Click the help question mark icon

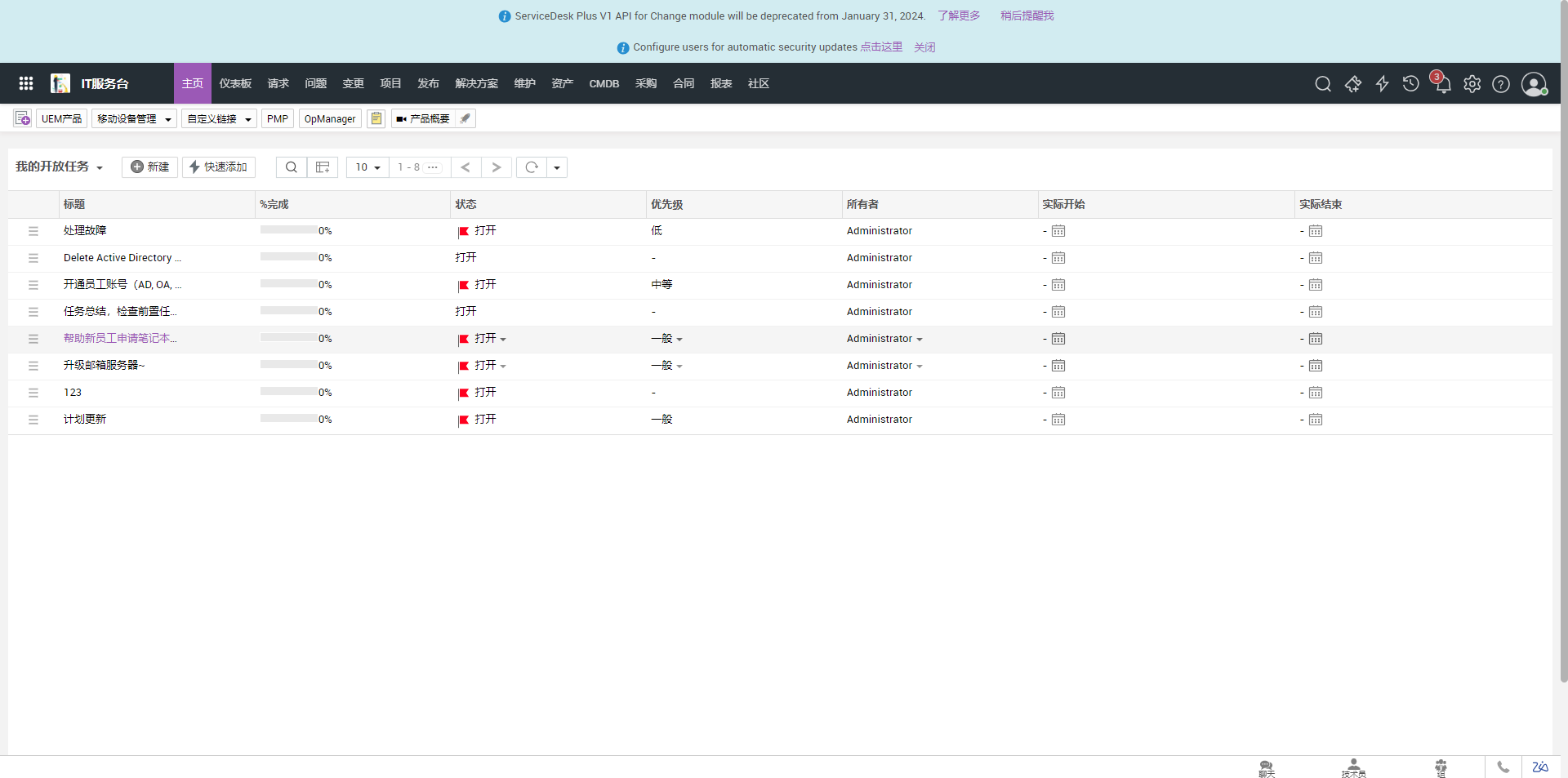(1500, 84)
